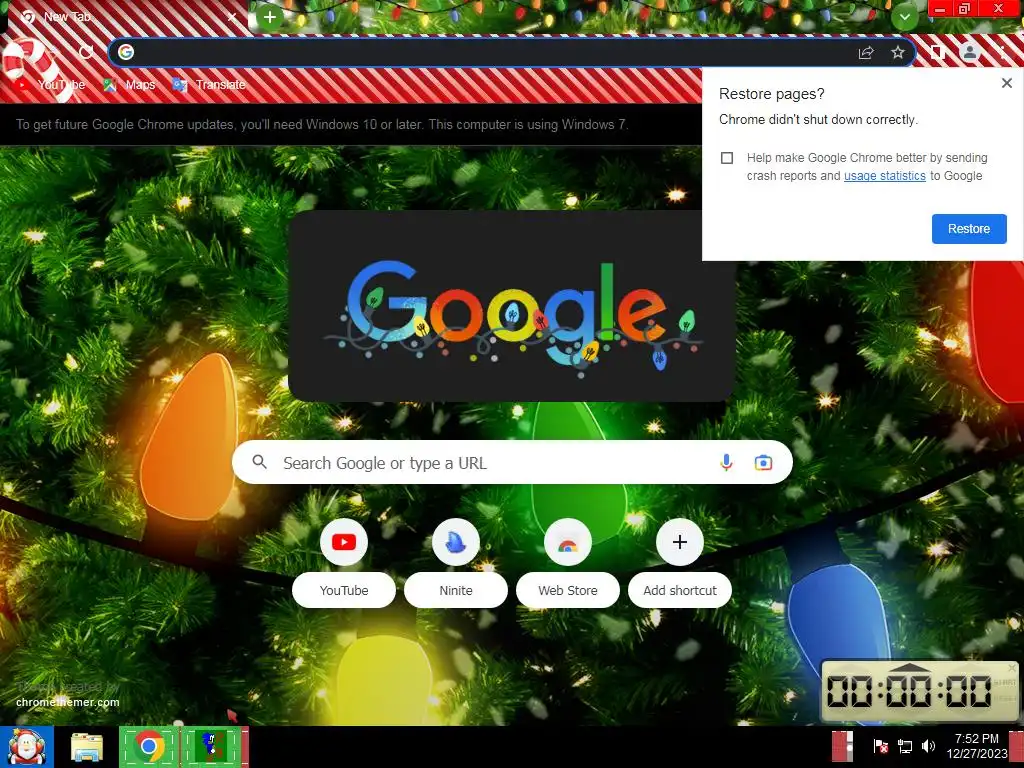
Task: Click the green new tab plus button
Action: tap(269, 17)
